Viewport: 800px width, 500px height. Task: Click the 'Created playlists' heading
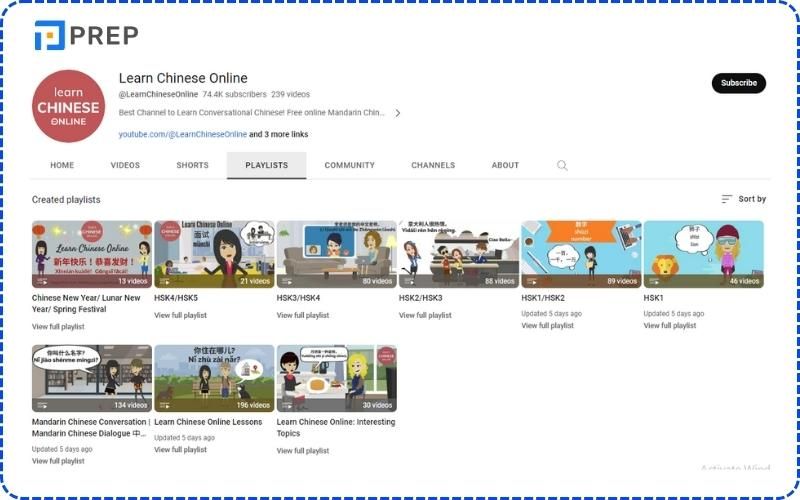pos(66,200)
